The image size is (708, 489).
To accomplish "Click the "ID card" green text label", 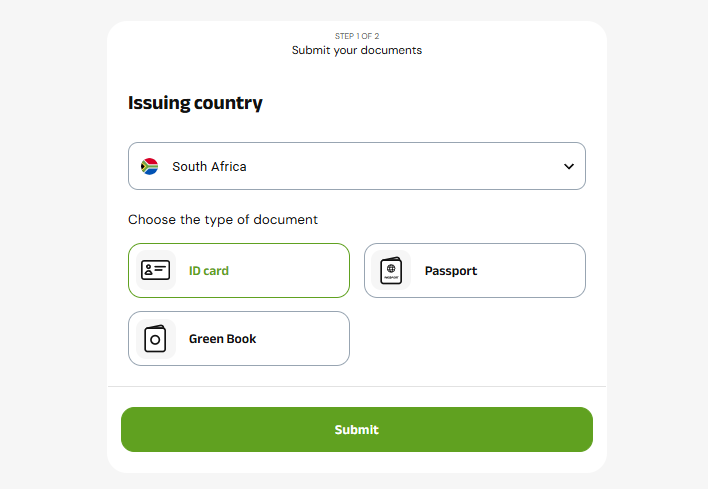I will (209, 271).
